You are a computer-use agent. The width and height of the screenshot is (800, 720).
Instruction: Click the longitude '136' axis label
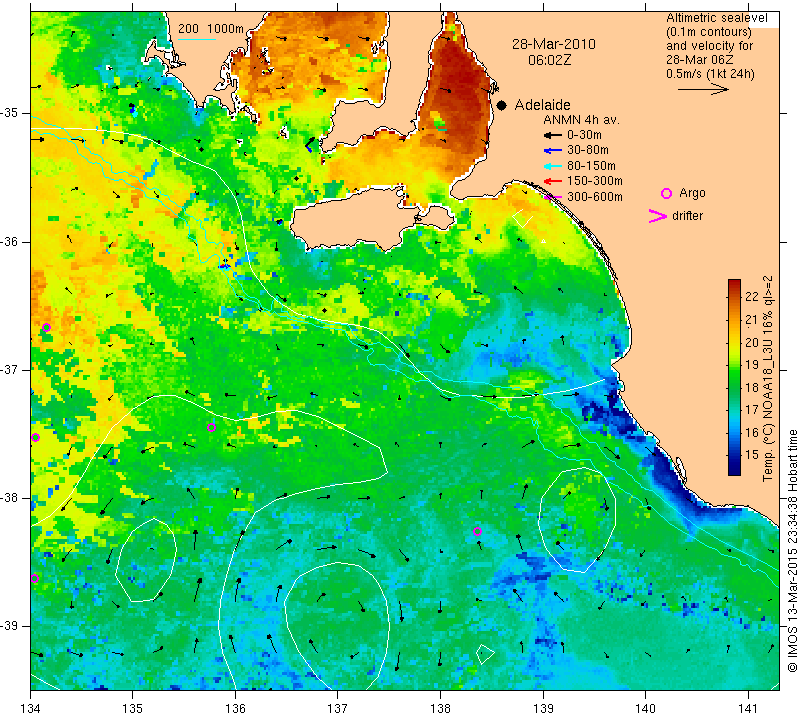(x=235, y=709)
